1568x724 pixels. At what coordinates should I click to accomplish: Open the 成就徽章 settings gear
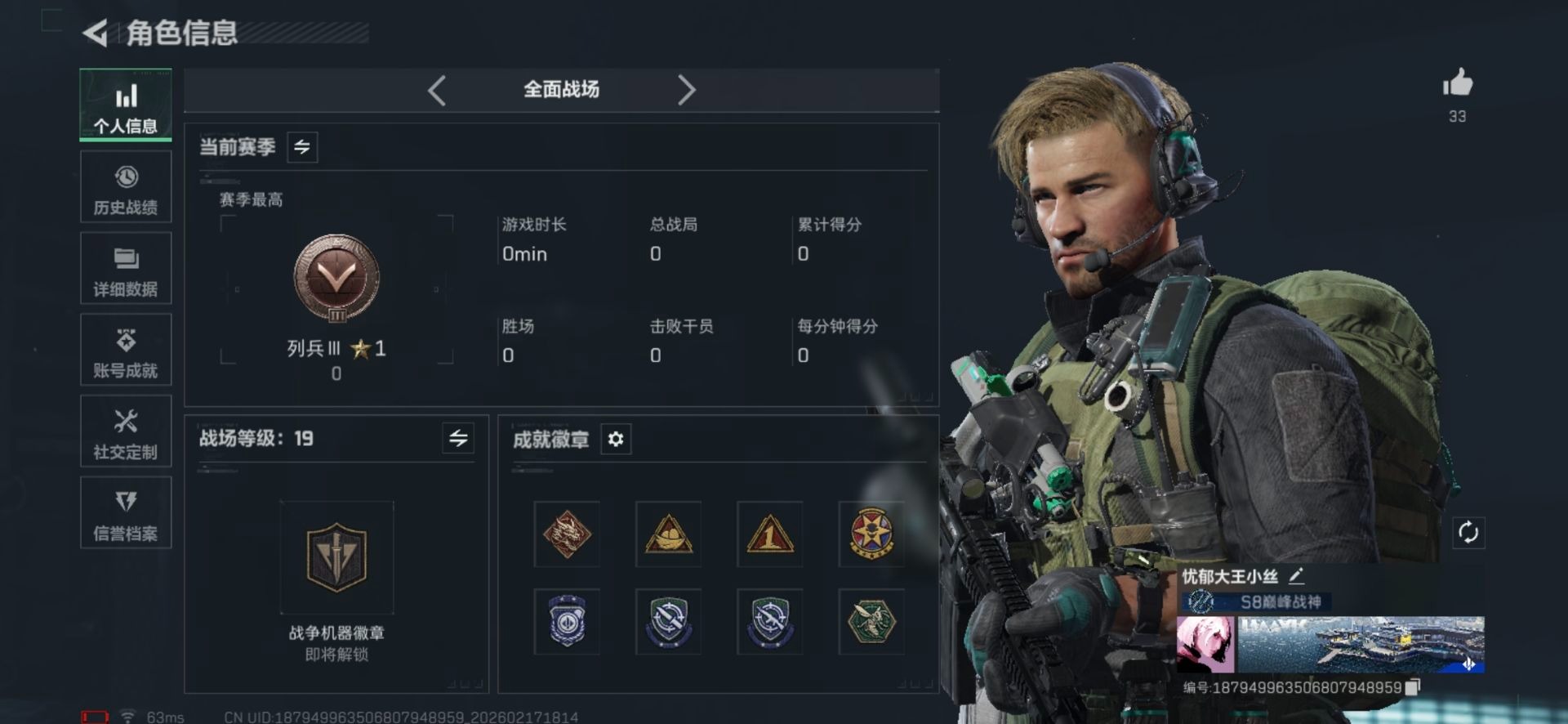coord(616,440)
